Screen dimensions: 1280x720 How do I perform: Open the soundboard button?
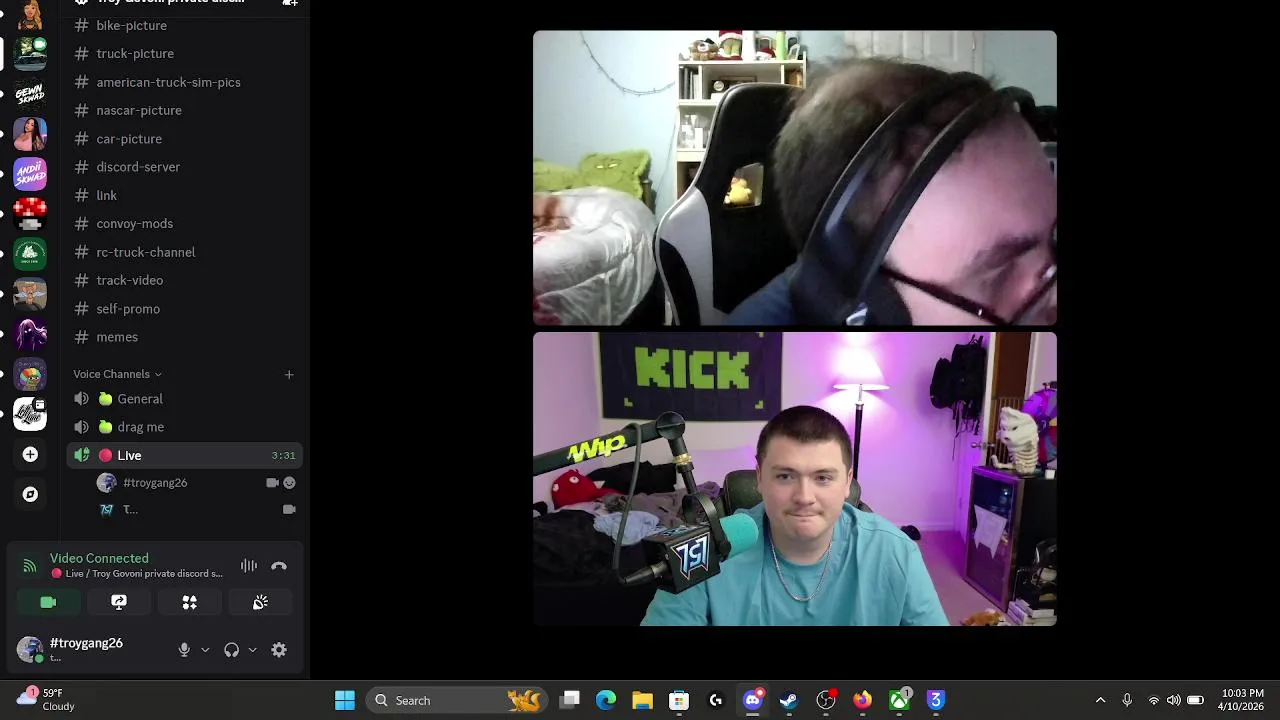260,602
